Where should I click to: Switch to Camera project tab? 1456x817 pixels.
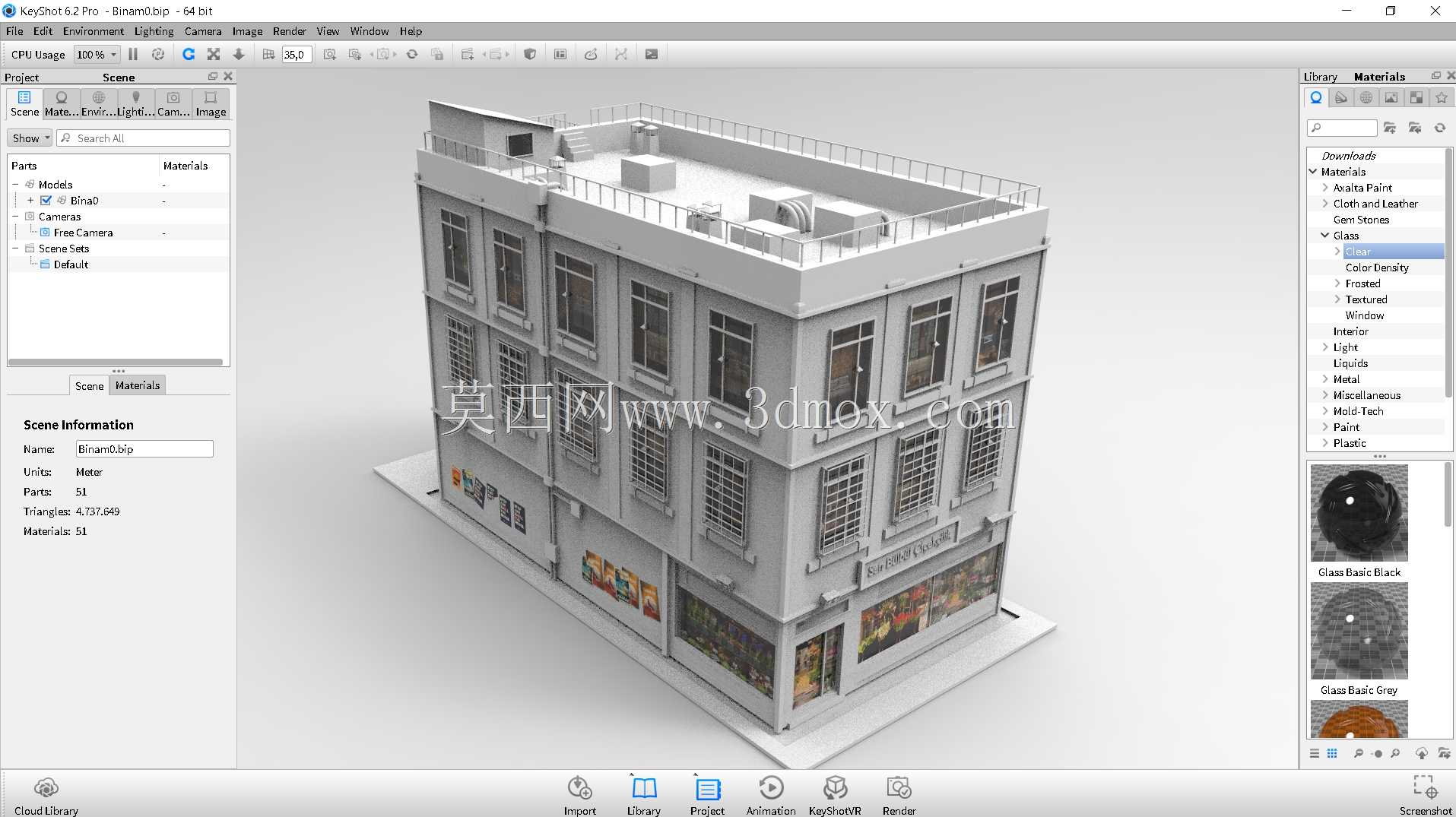pyautogui.click(x=173, y=104)
